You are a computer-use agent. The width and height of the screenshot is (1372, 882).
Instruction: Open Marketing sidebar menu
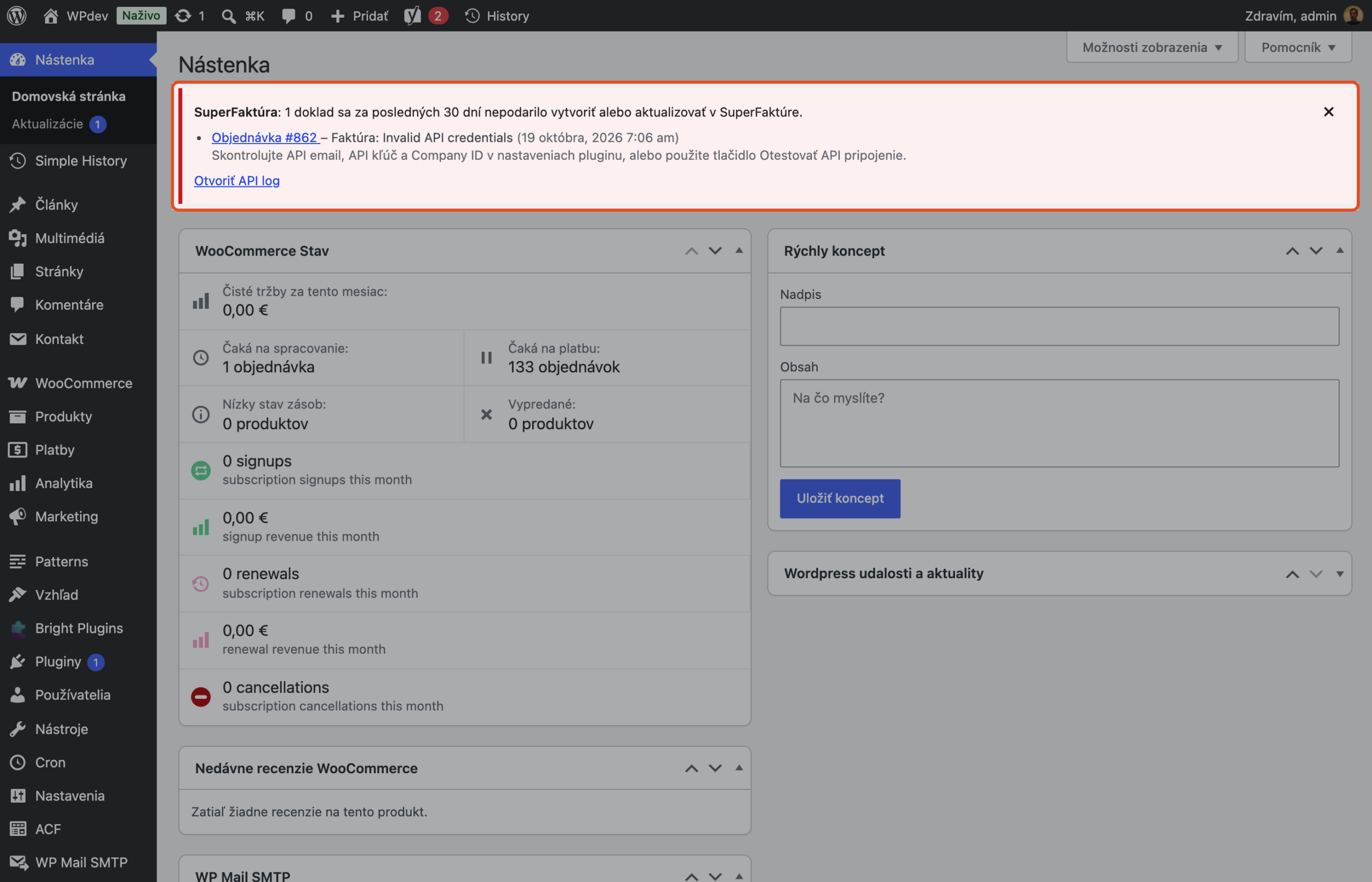pyautogui.click(x=78, y=516)
